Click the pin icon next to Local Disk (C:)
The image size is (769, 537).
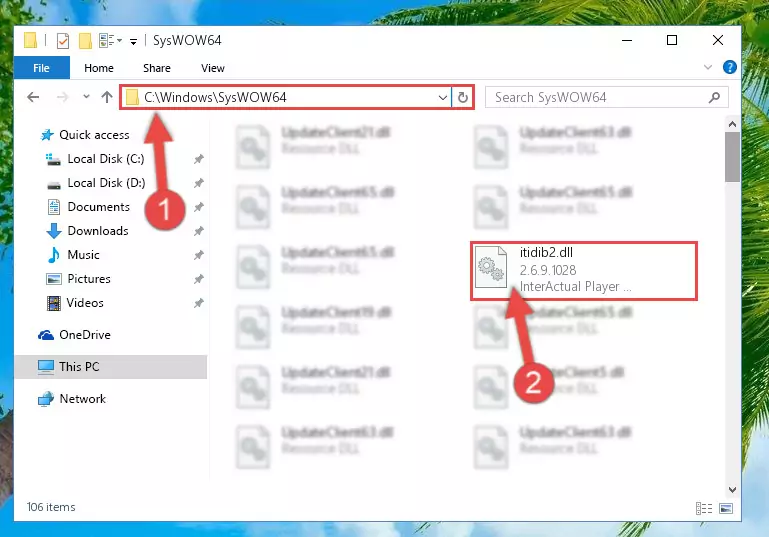pyautogui.click(x=199, y=159)
